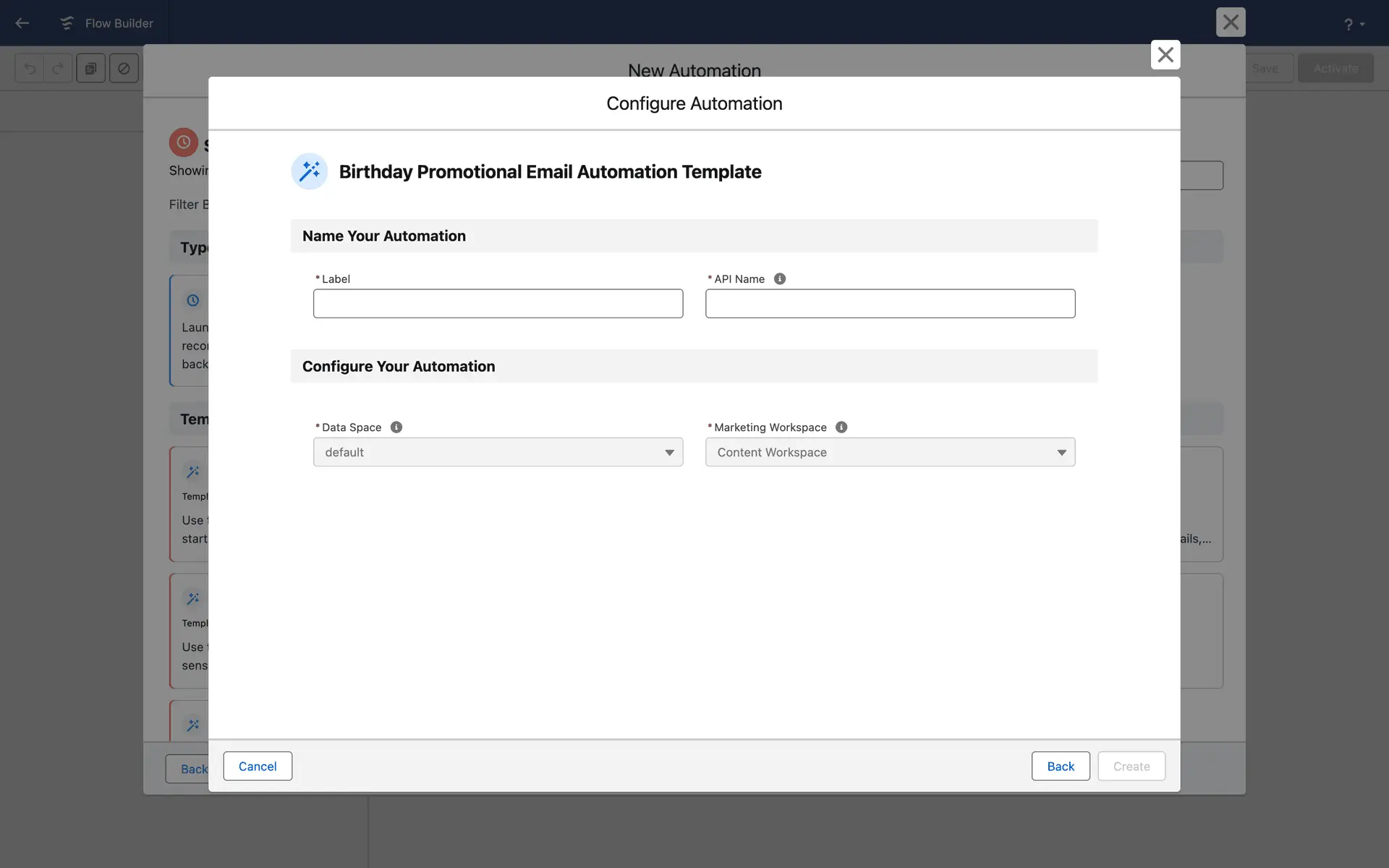
Task: Open the Data Space dropdown
Action: [x=498, y=452]
